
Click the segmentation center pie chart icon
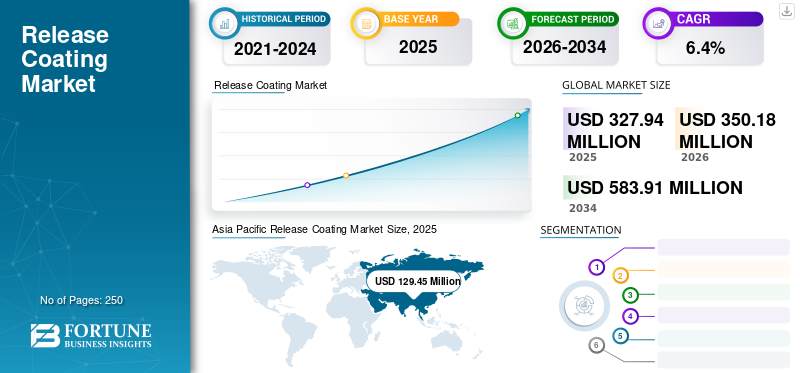tap(584, 306)
